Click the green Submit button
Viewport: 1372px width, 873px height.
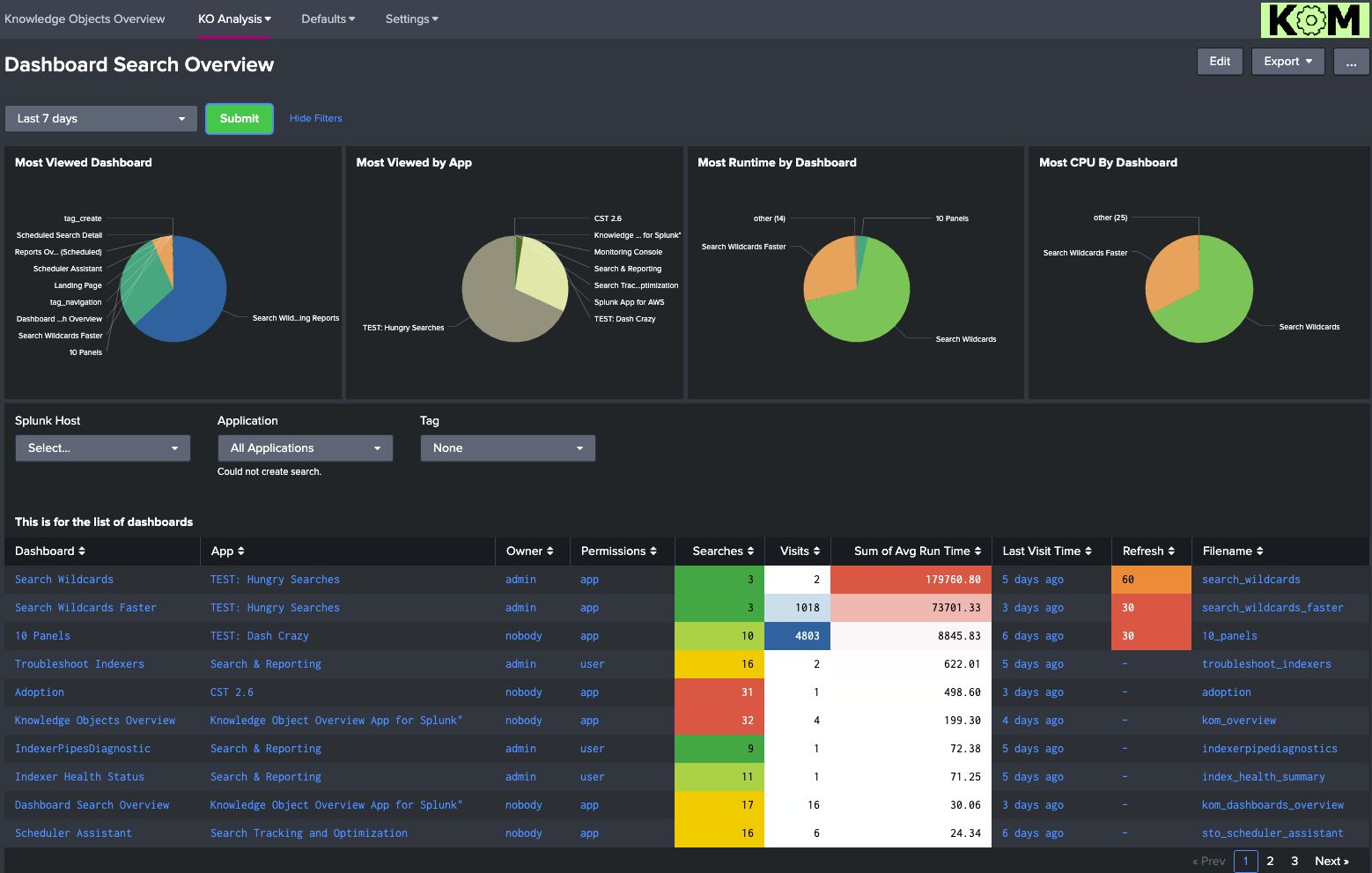point(240,118)
